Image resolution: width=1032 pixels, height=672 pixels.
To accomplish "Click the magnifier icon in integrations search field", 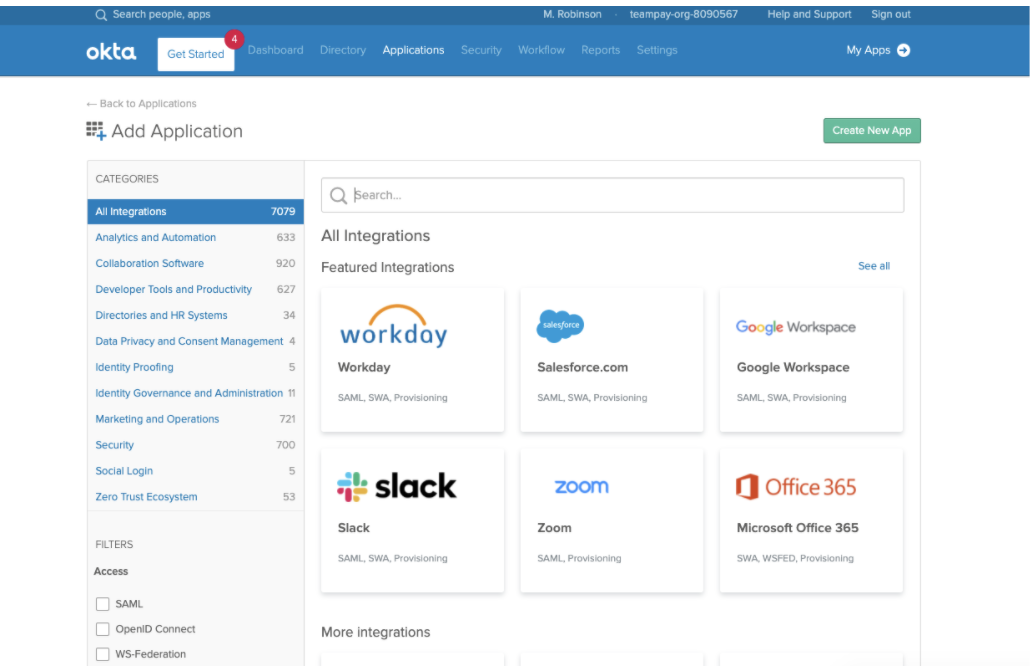I will [338, 195].
